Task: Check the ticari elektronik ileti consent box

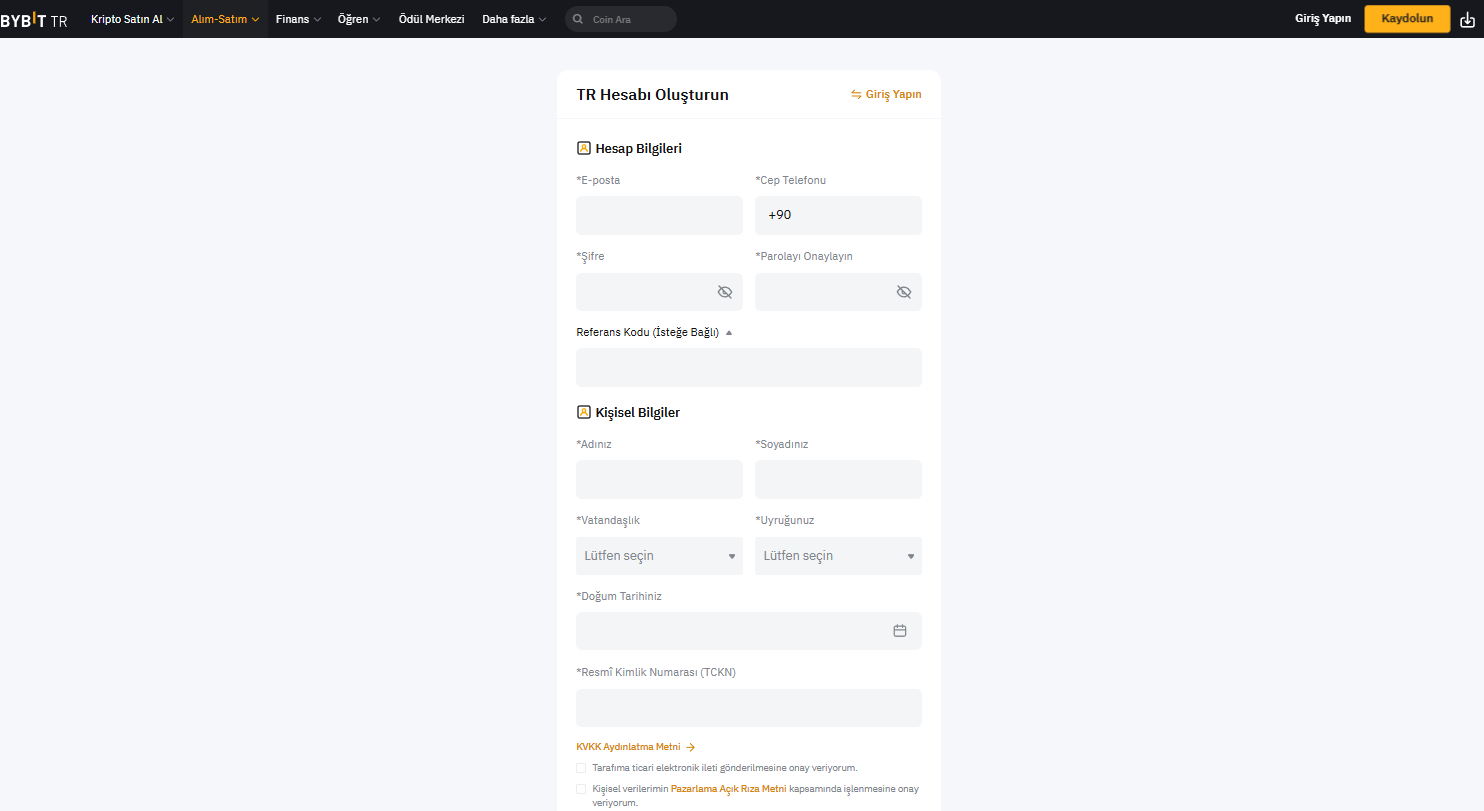Action: pos(581,768)
